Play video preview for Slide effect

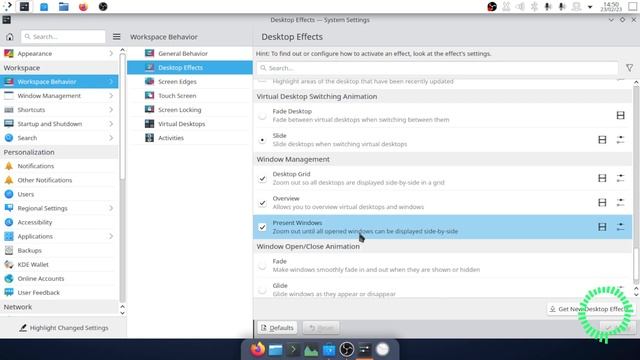click(602, 140)
